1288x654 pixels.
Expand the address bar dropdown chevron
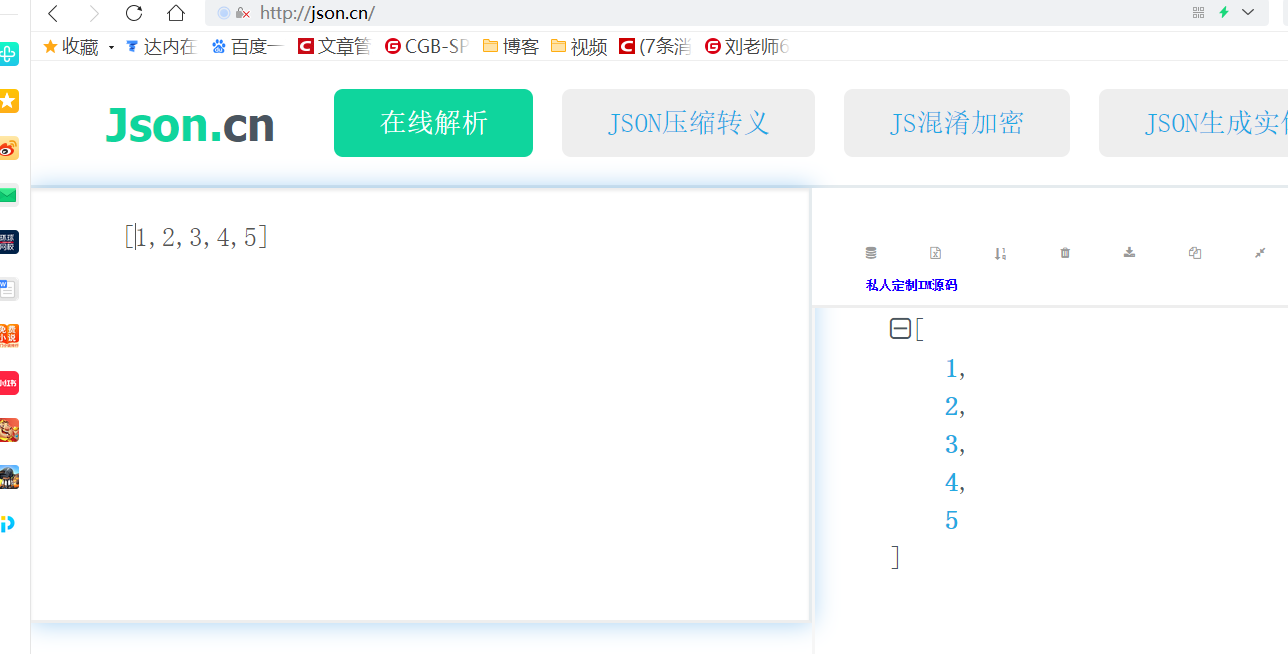click(x=1248, y=12)
